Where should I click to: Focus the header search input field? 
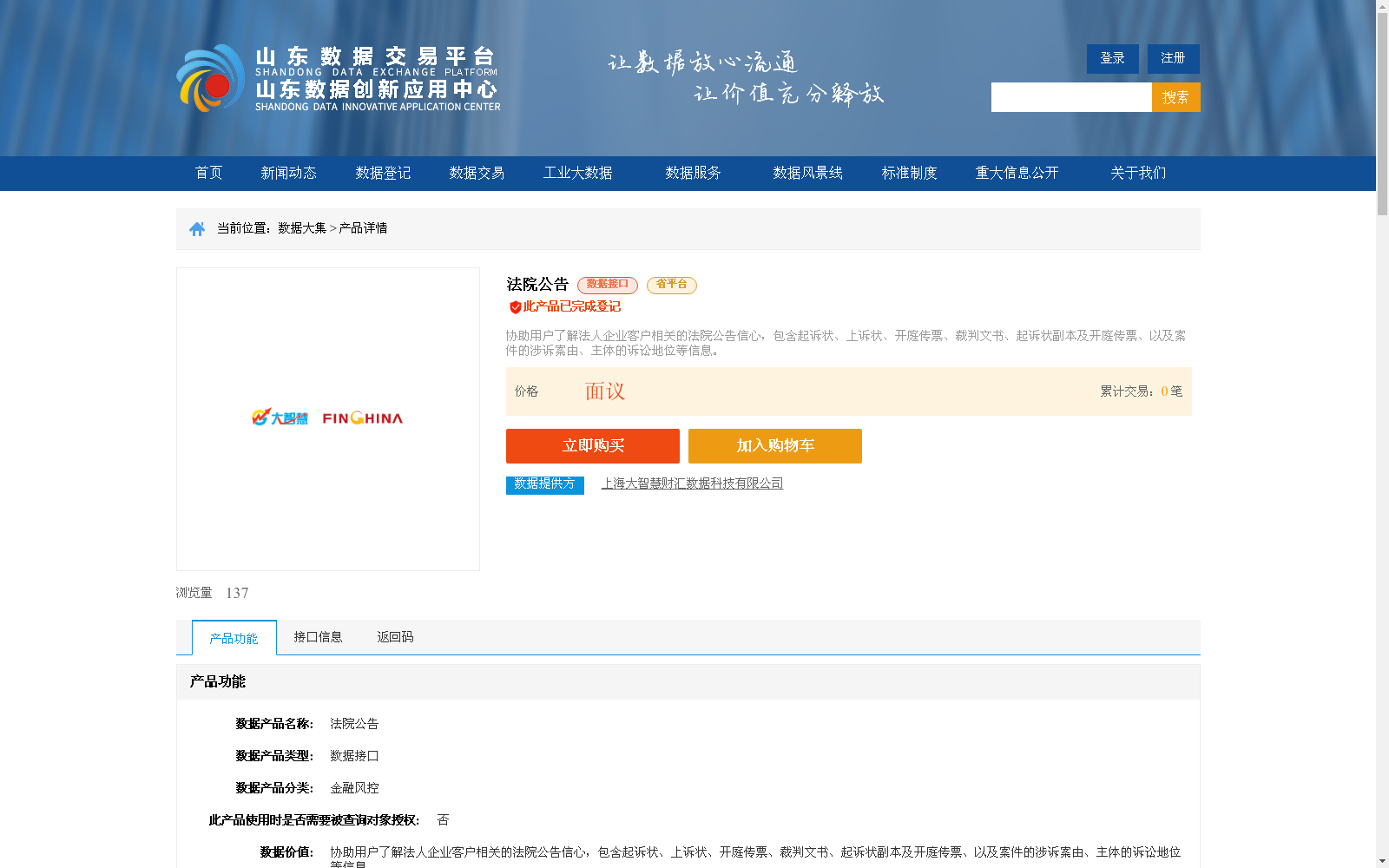(1071, 97)
